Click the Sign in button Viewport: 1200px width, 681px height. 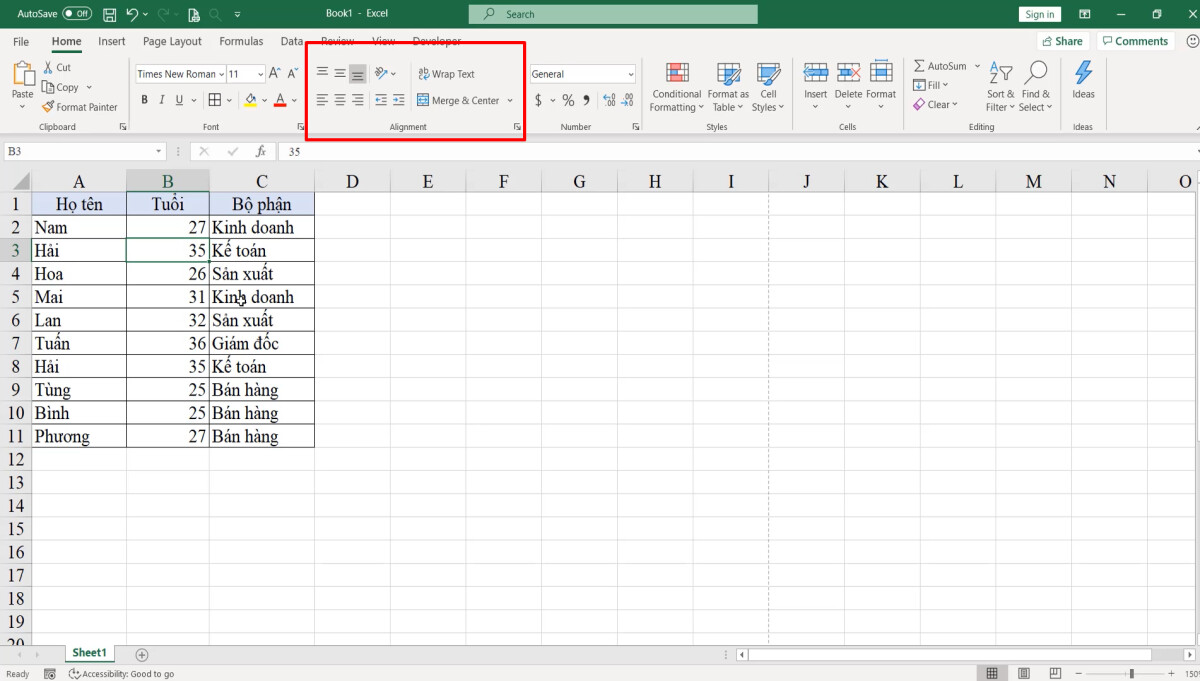point(1039,14)
